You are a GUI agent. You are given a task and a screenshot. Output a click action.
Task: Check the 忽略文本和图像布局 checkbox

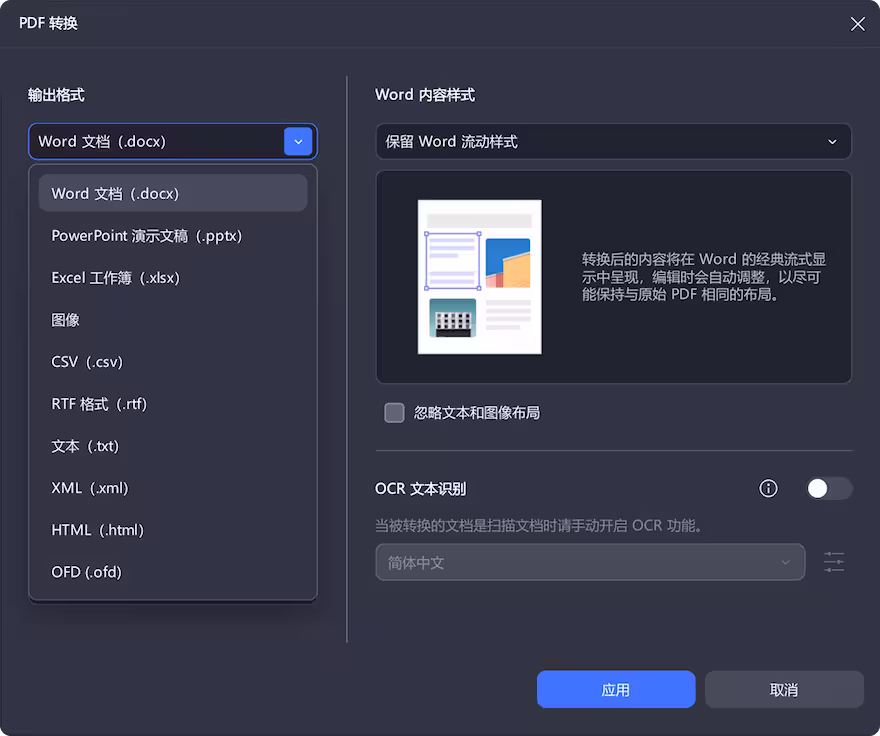pos(394,412)
